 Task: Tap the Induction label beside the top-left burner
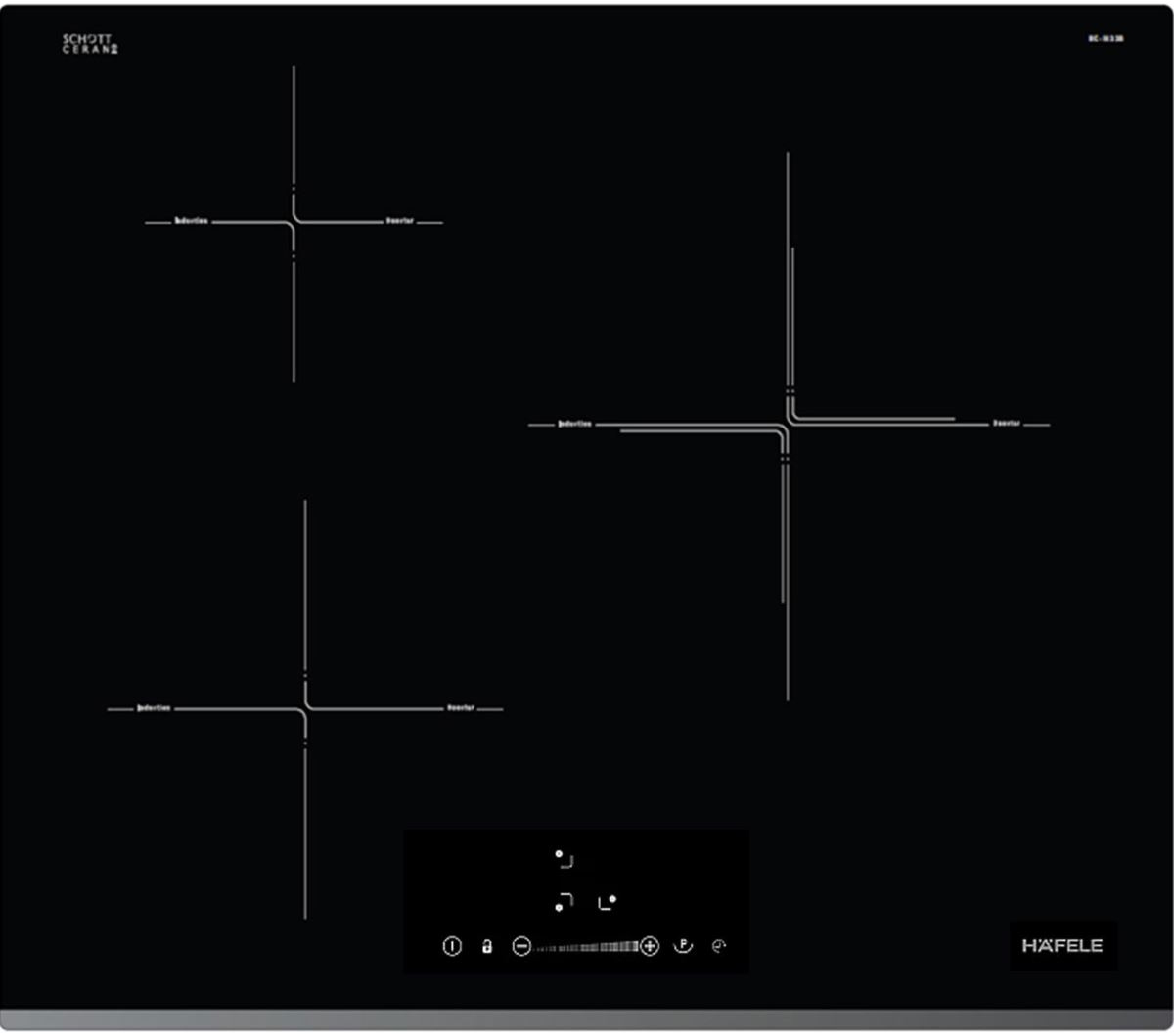point(192,222)
